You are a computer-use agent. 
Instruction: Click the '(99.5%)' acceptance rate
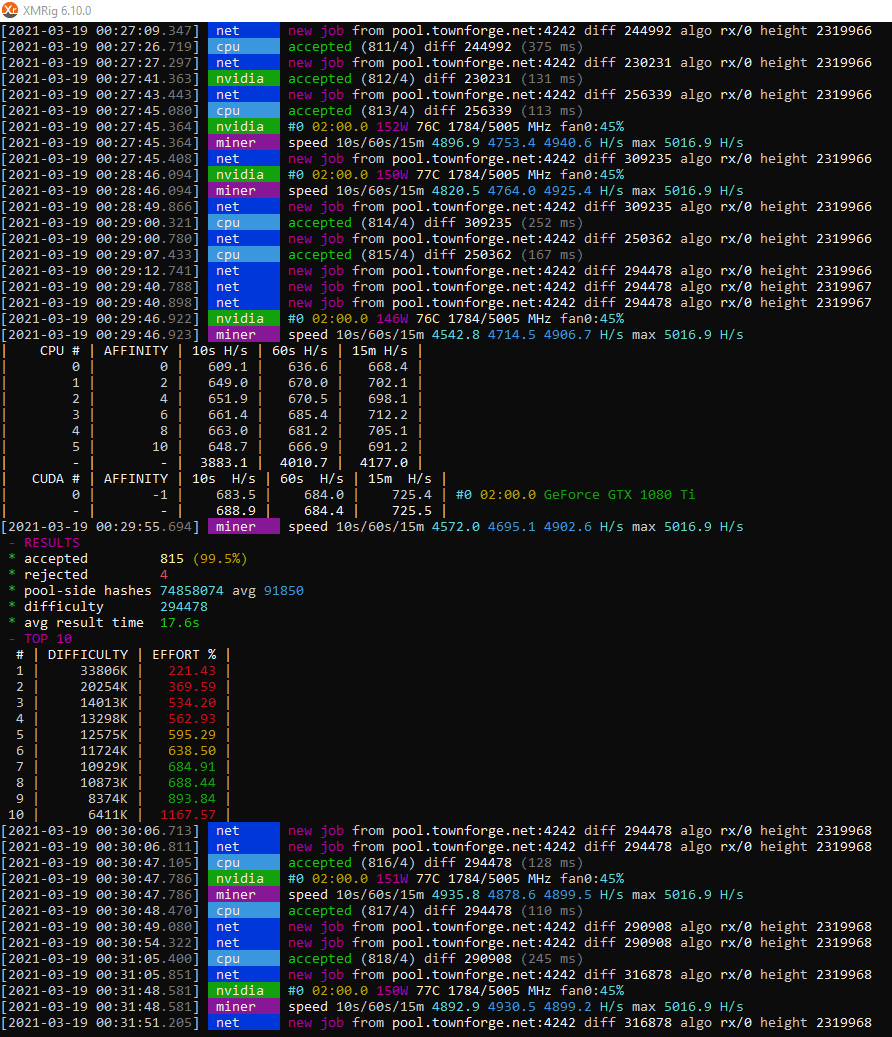[x=220, y=559]
